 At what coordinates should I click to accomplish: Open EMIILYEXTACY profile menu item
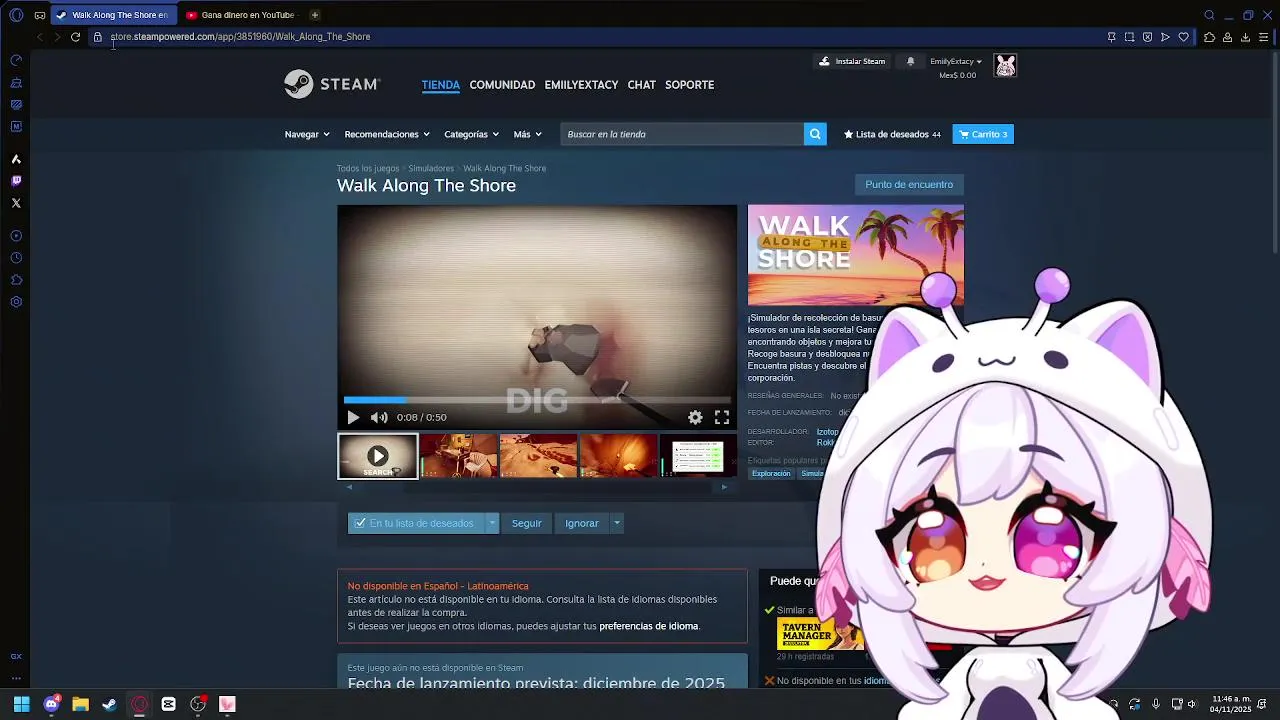(x=581, y=85)
